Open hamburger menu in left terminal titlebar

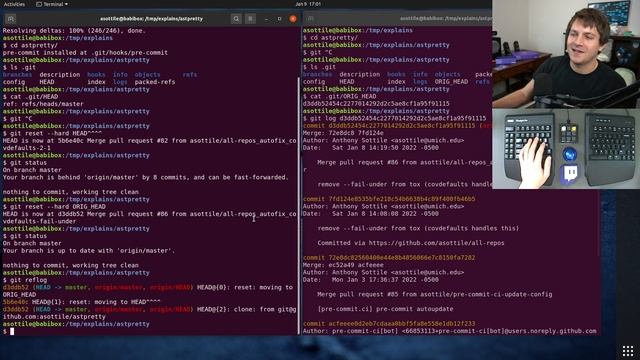[x=251, y=19]
